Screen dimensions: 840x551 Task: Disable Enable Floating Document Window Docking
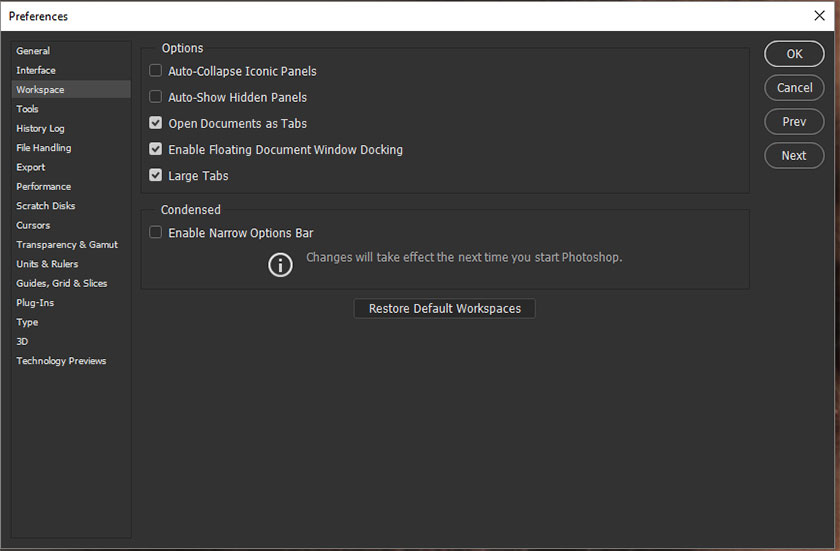coord(155,149)
